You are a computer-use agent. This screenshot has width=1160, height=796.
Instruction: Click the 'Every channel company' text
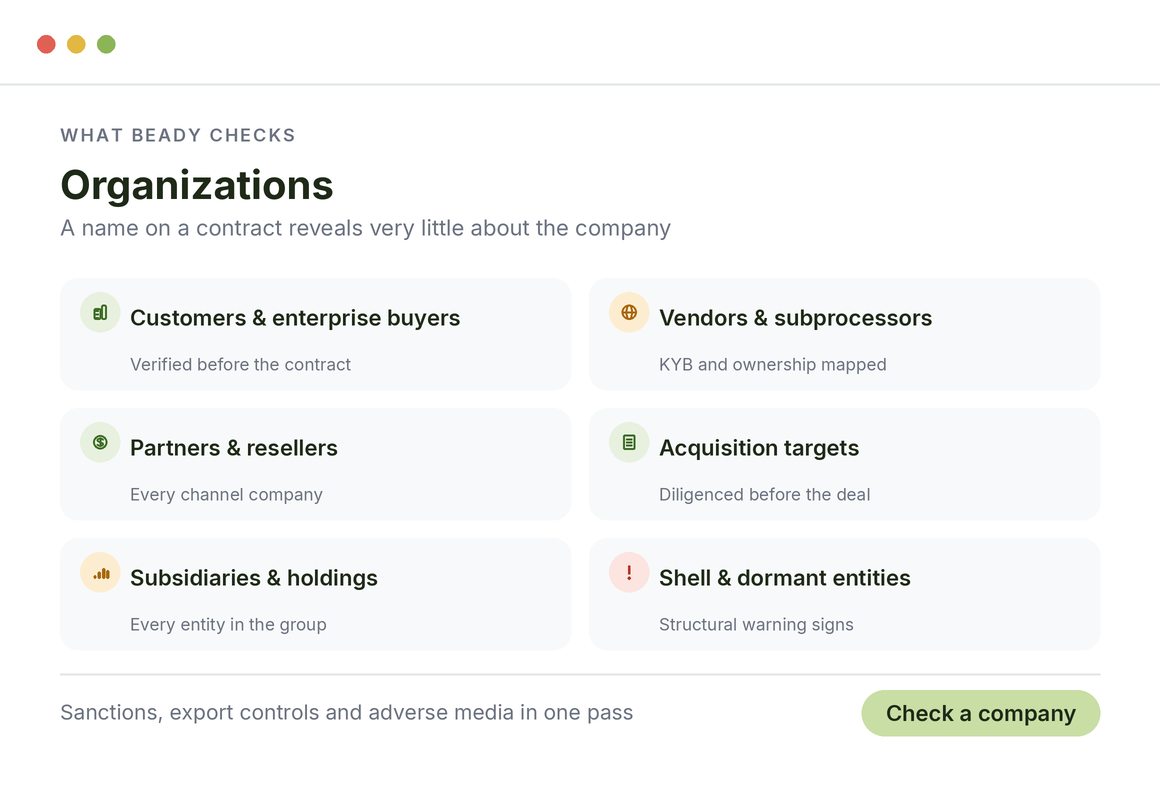point(226,495)
